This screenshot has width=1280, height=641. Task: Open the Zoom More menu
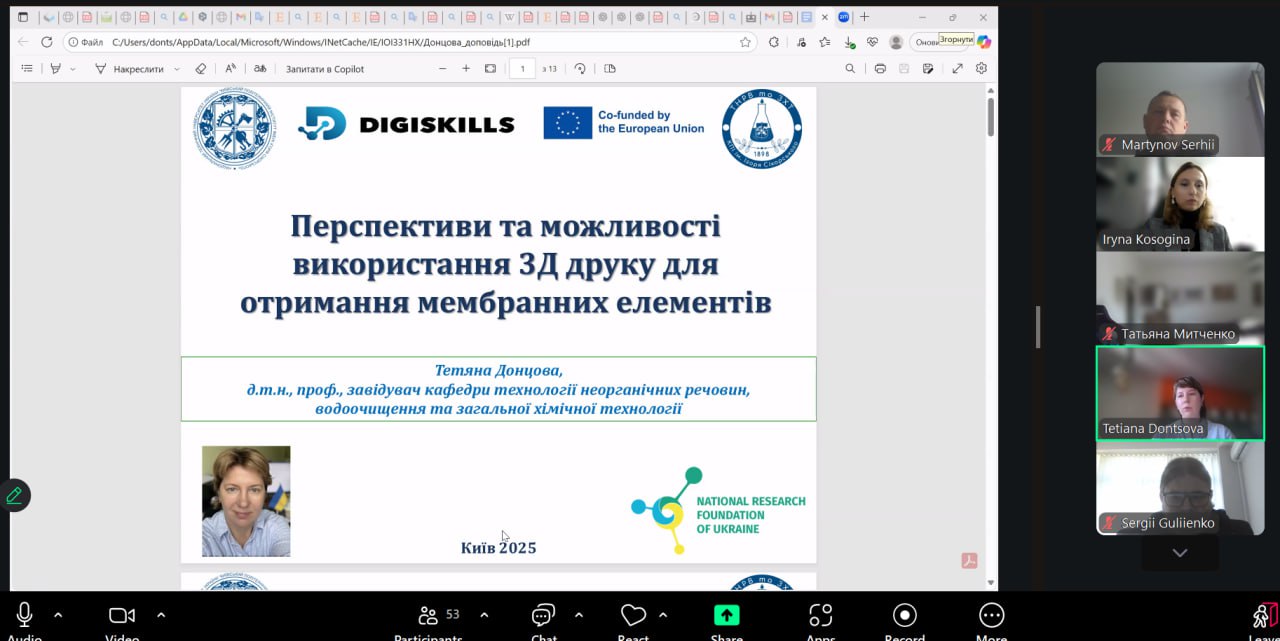(991, 615)
